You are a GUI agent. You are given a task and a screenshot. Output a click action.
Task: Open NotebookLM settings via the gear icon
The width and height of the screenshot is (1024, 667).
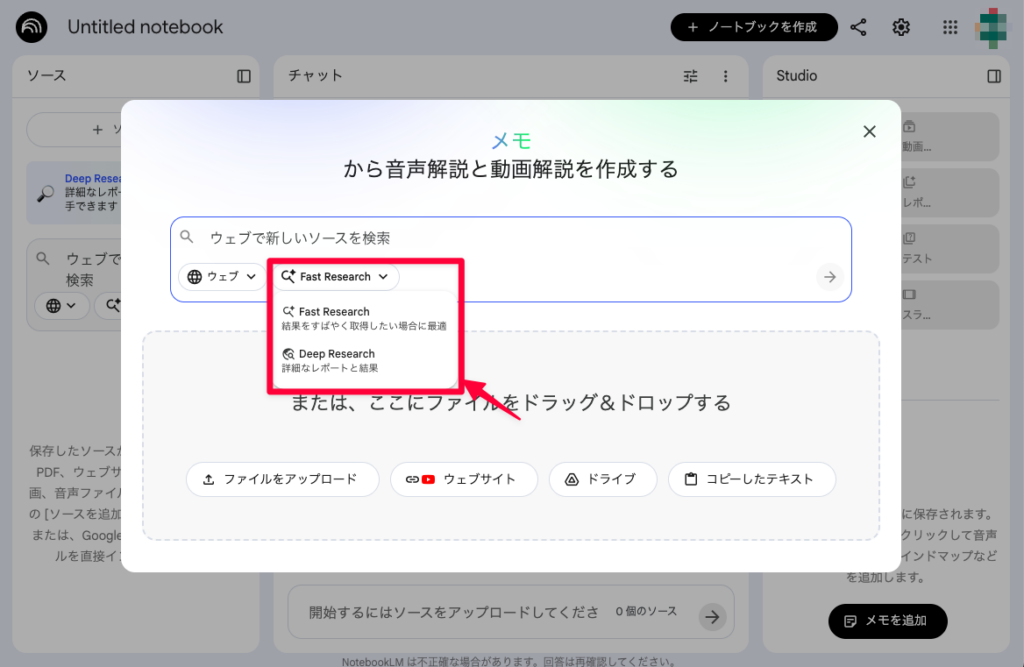point(900,27)
